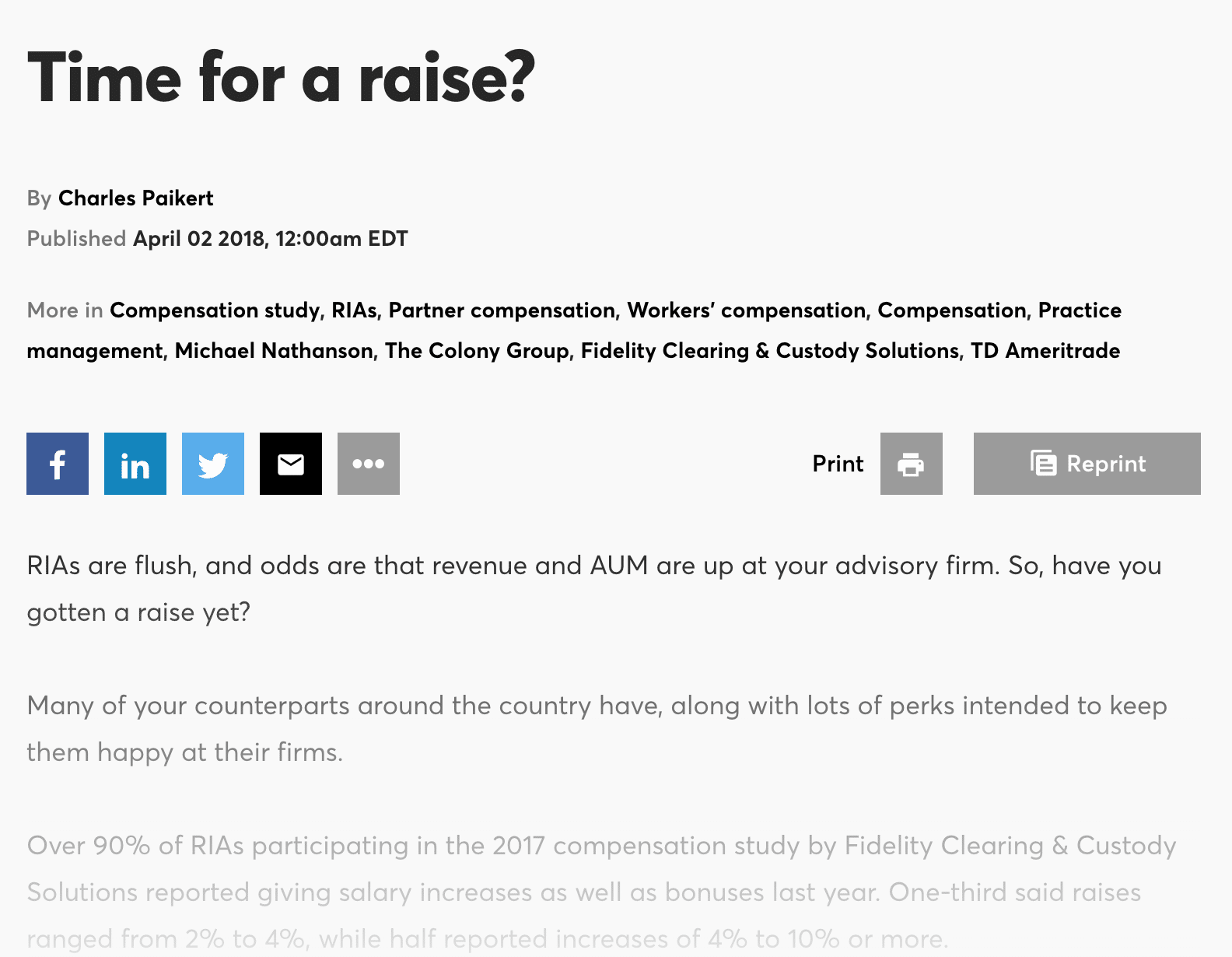1232x957 pixels.
Task: View Fidelity Clearing & Custody Solutions topic
Action: coord(765,350)
